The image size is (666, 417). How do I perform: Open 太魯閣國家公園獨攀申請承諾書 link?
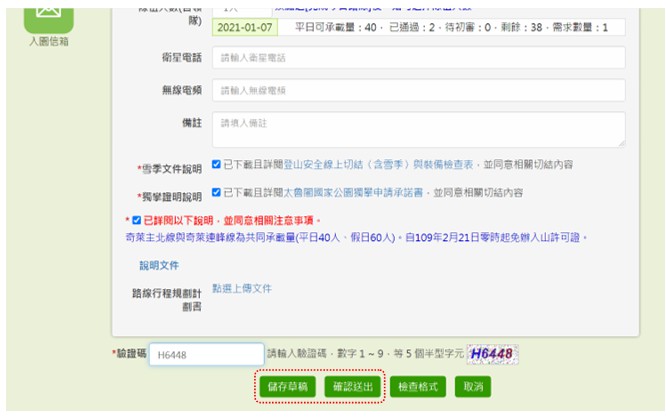coord(353,192)
